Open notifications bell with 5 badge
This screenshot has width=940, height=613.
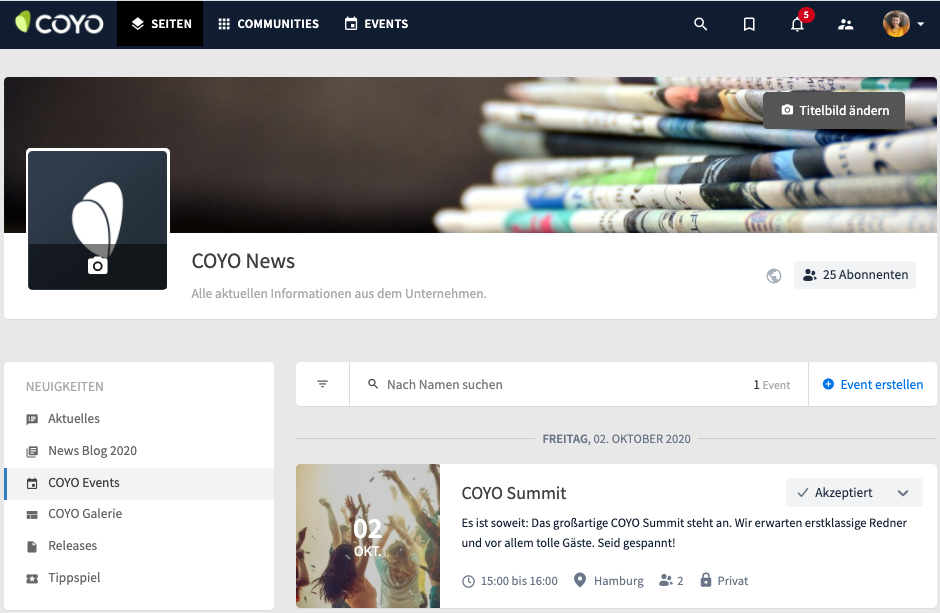(x=797, y=24)
